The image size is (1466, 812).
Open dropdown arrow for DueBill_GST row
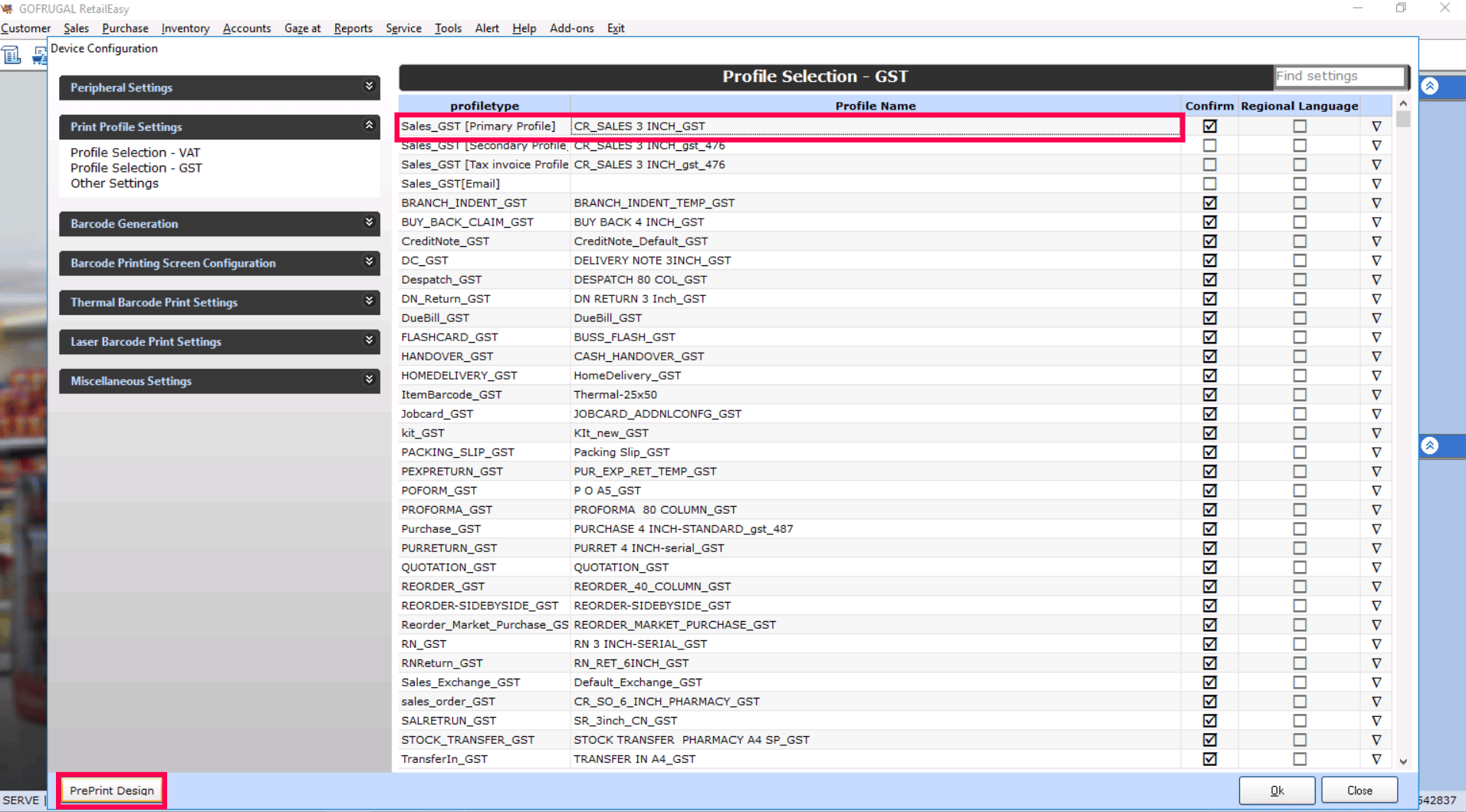[1376, 318]
